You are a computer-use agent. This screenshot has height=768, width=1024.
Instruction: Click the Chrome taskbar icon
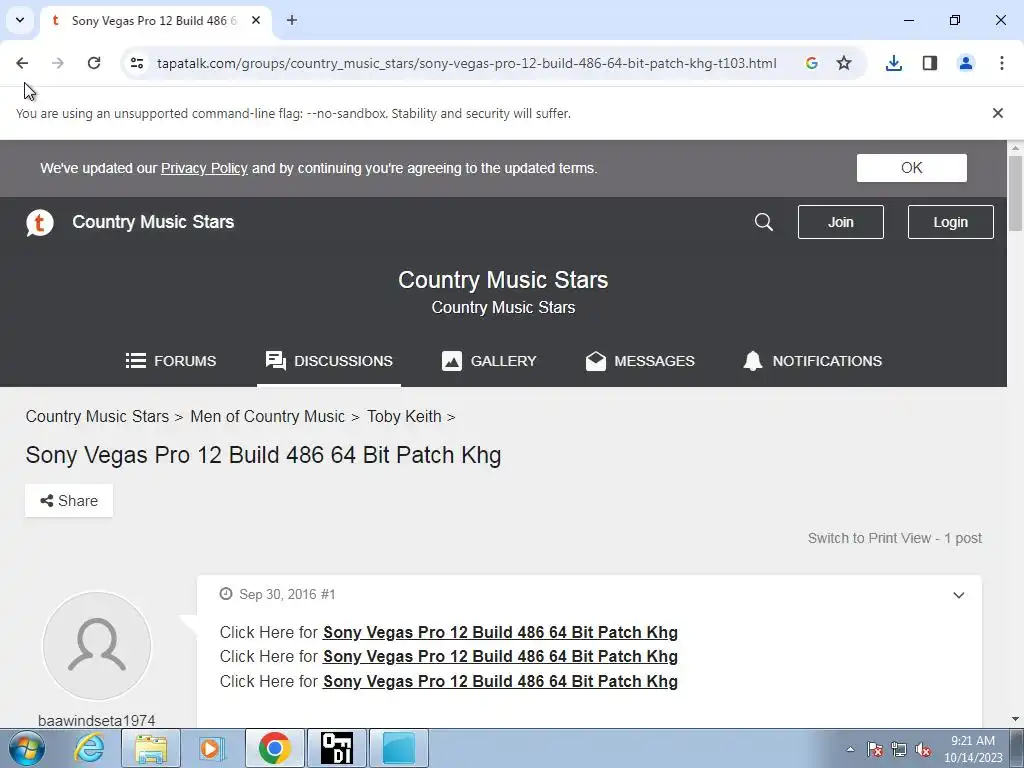point(274,748)
